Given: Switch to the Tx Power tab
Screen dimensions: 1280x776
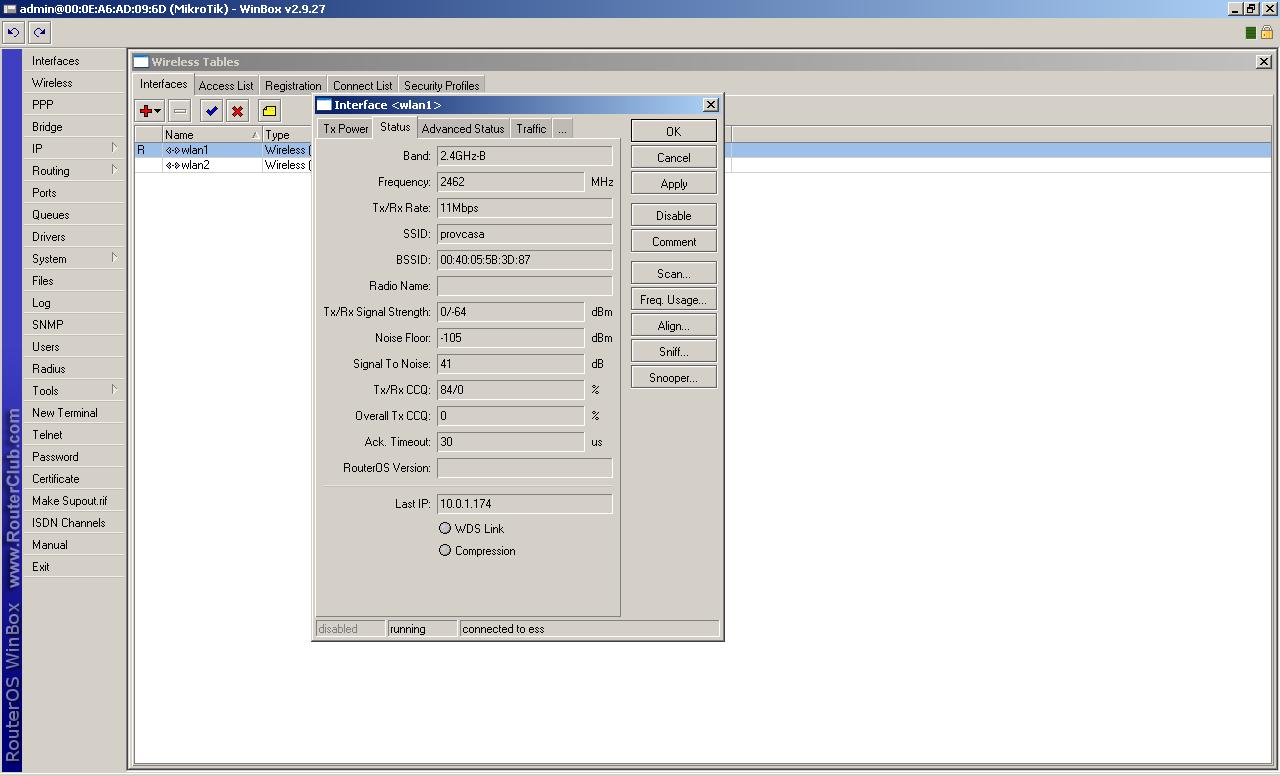Looking at the screenshot, I should tap(346, 129).
